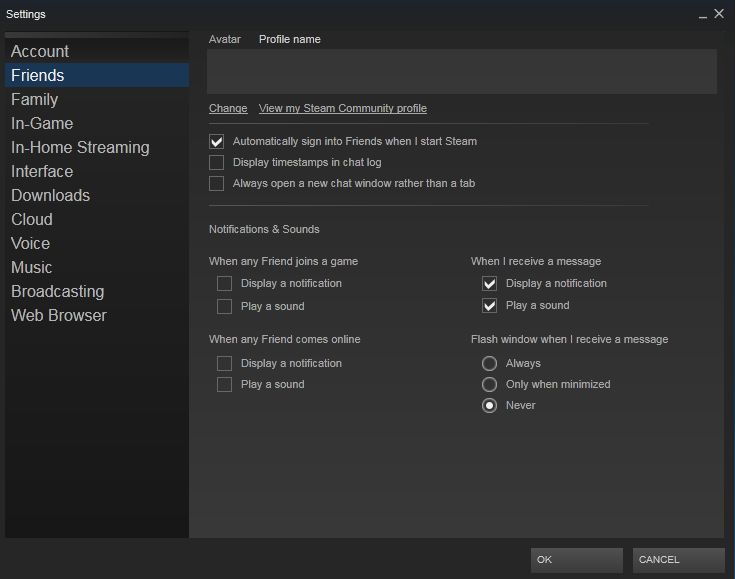Select Voice in the sidebar
Image resolution: width=735 pixels, height=579 pixels.
pyautogui.click(x=31, y=243)
